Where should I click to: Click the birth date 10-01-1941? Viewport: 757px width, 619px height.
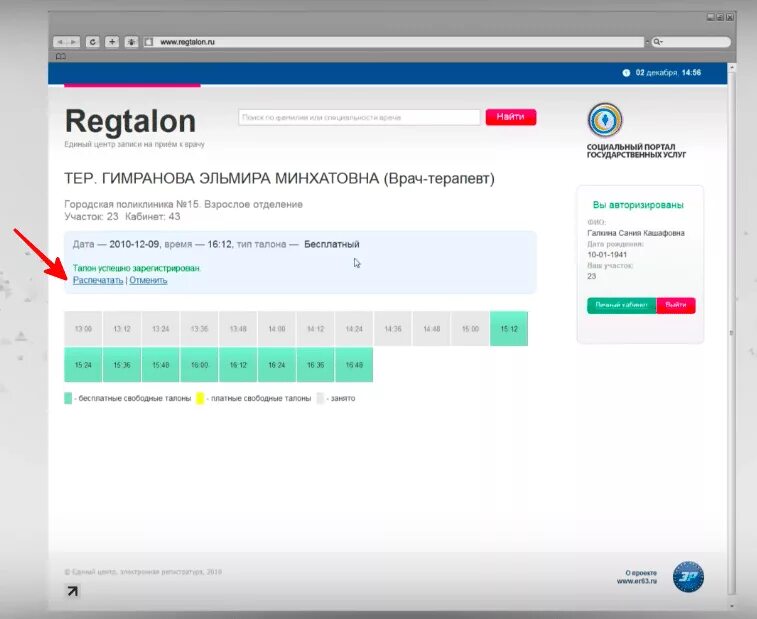607,254
